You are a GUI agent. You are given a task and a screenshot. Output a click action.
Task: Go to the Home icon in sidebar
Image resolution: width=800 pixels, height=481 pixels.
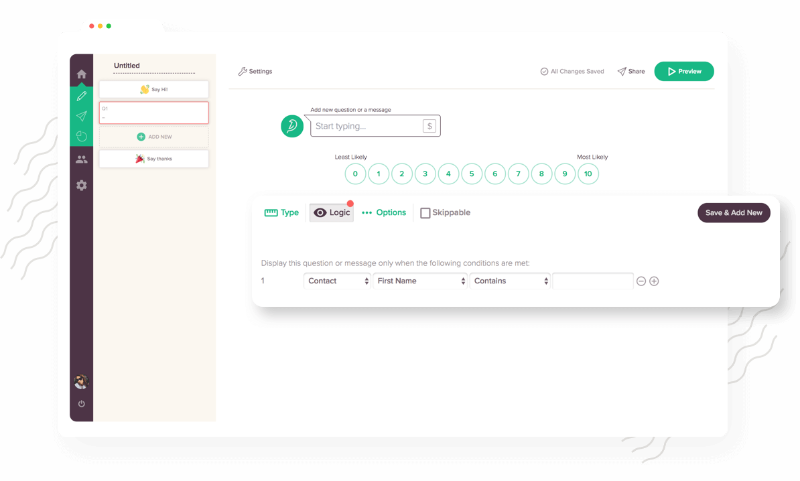81,74
